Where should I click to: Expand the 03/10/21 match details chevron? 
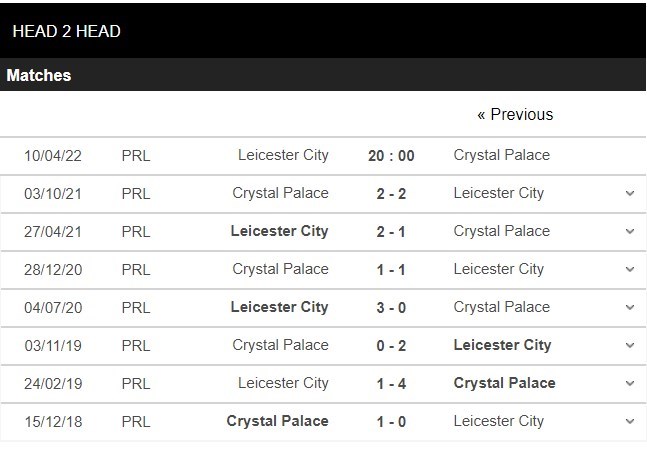(x=630, y=193)
